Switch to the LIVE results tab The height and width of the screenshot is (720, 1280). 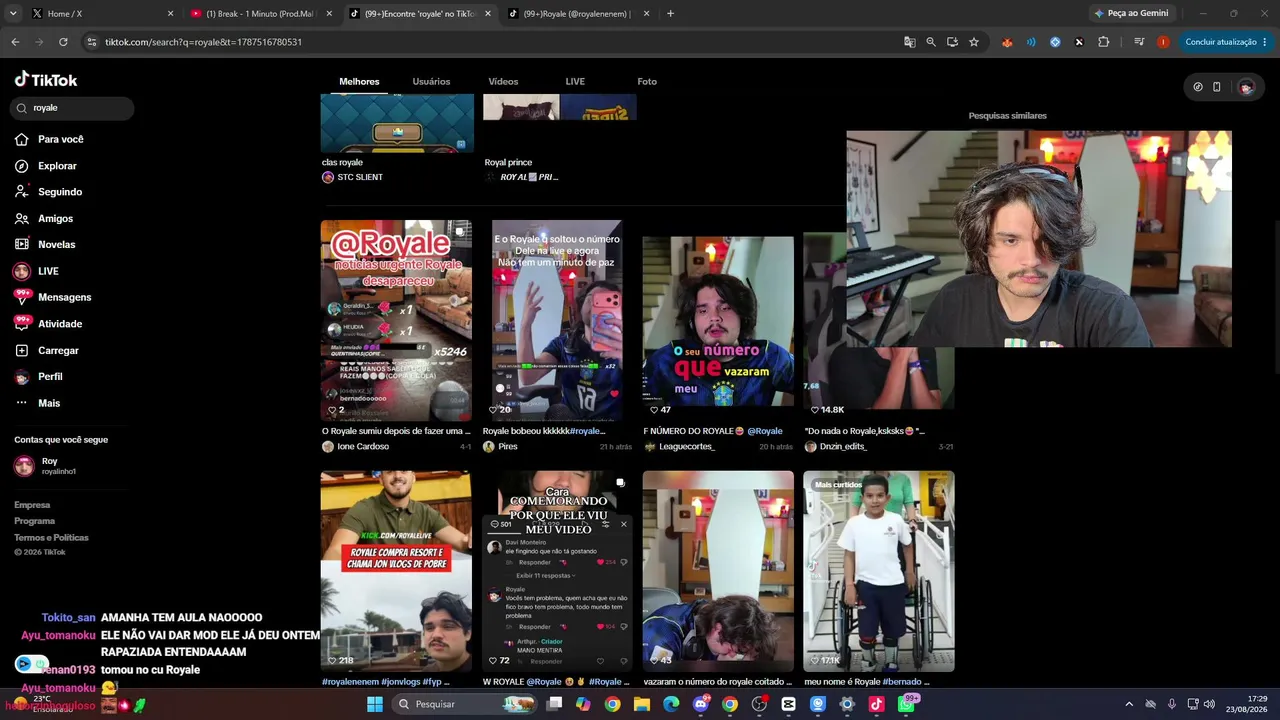click(575, 81)
